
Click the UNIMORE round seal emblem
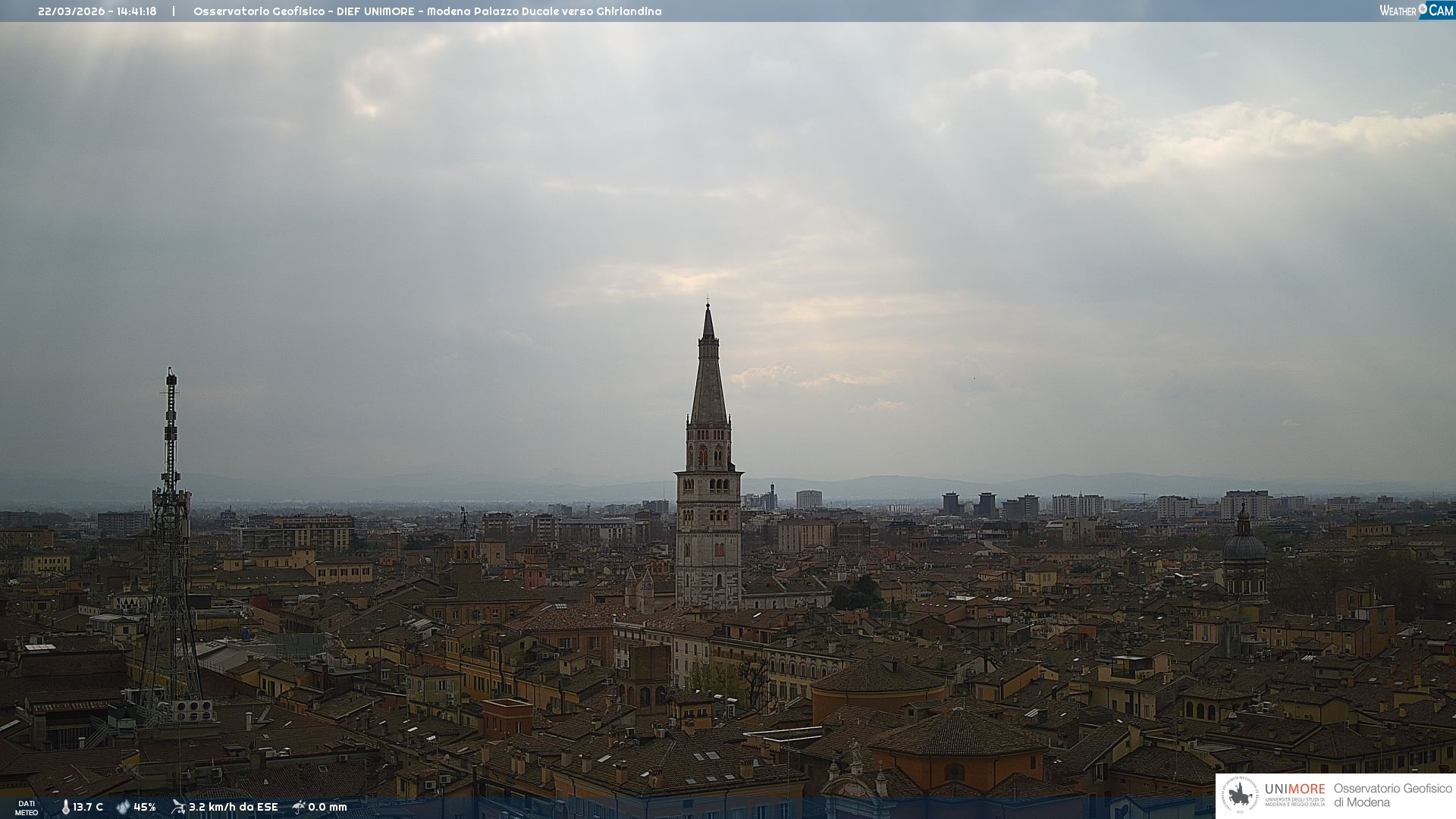[1240, 795]
